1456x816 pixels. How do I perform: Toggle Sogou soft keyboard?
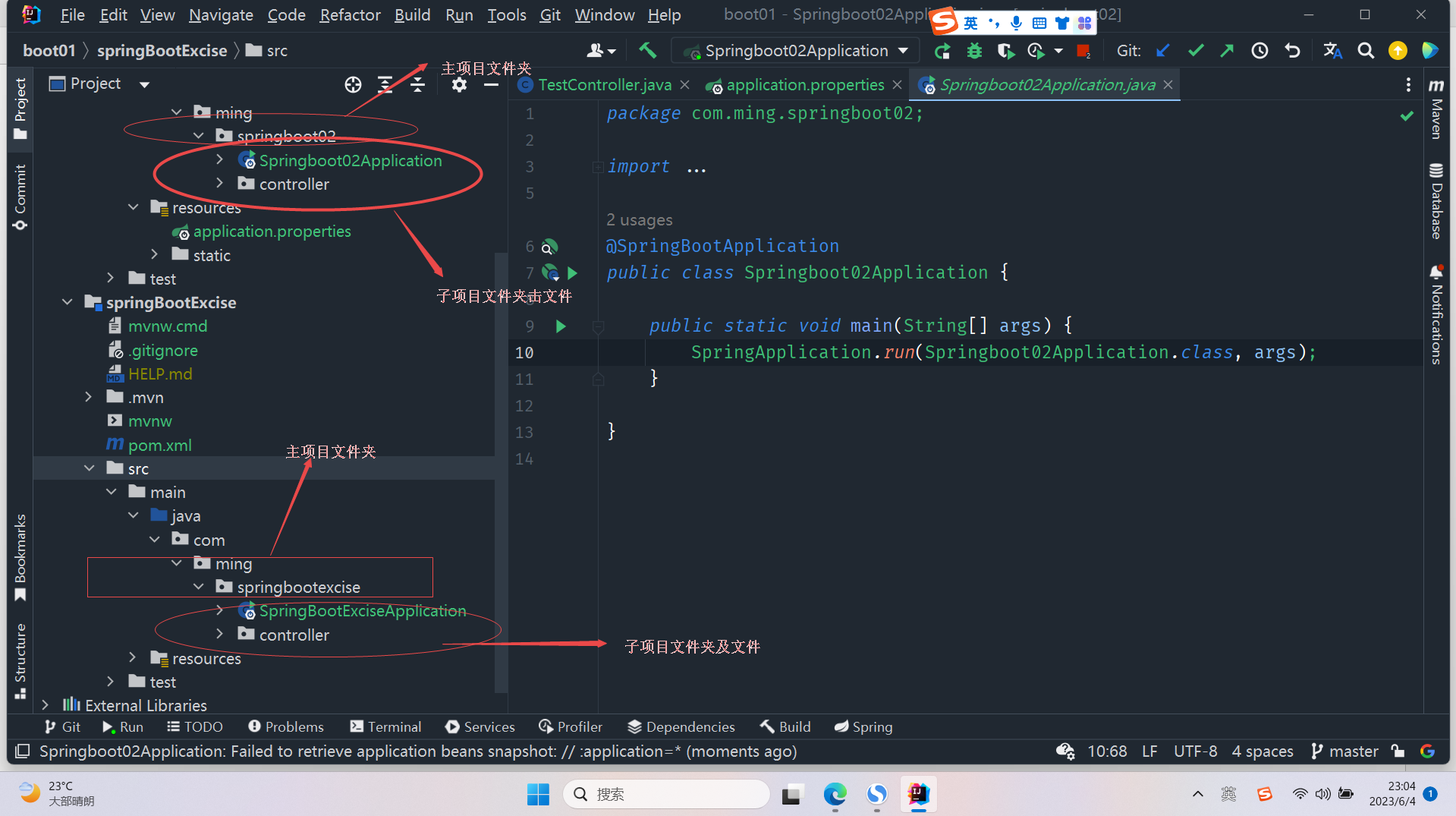pos(1039,24)
